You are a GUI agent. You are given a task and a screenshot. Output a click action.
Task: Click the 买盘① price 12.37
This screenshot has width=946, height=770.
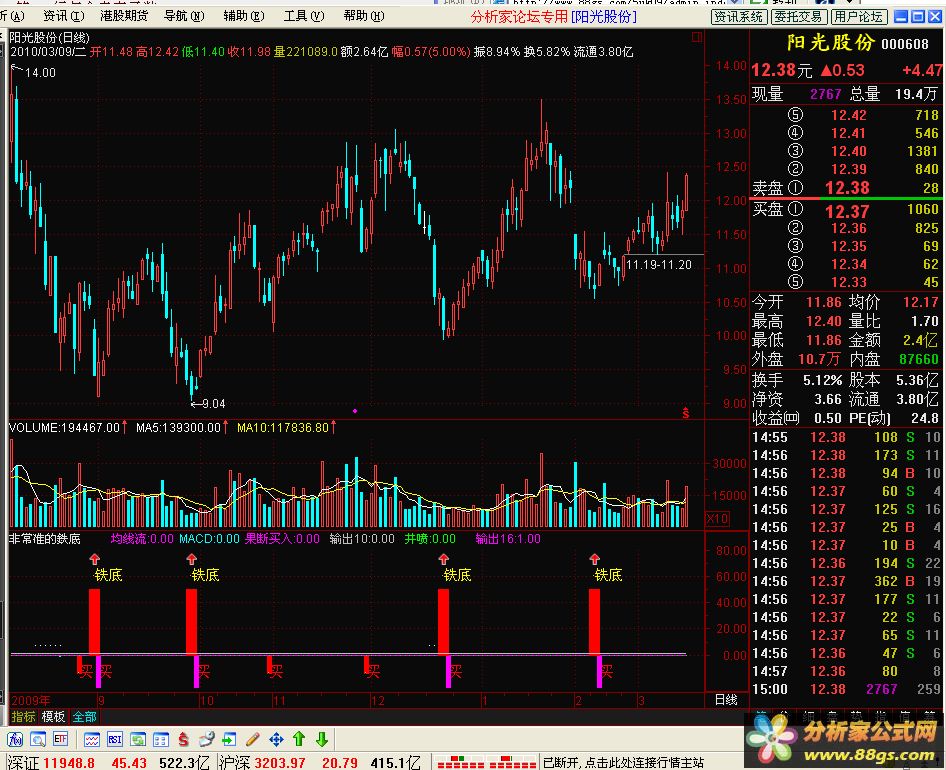coord(847,211)
